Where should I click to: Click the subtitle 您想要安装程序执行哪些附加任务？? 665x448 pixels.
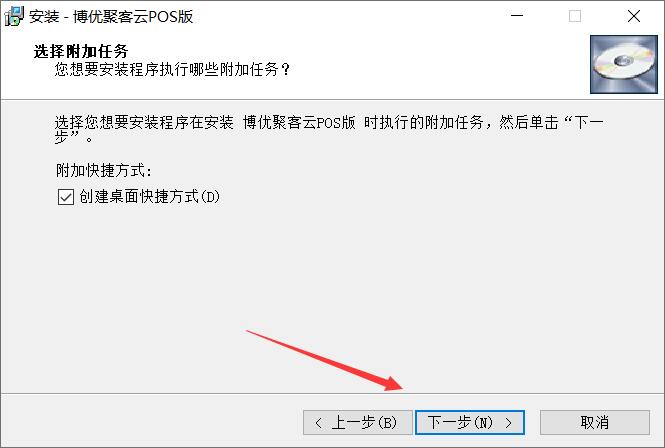(172, 69)
